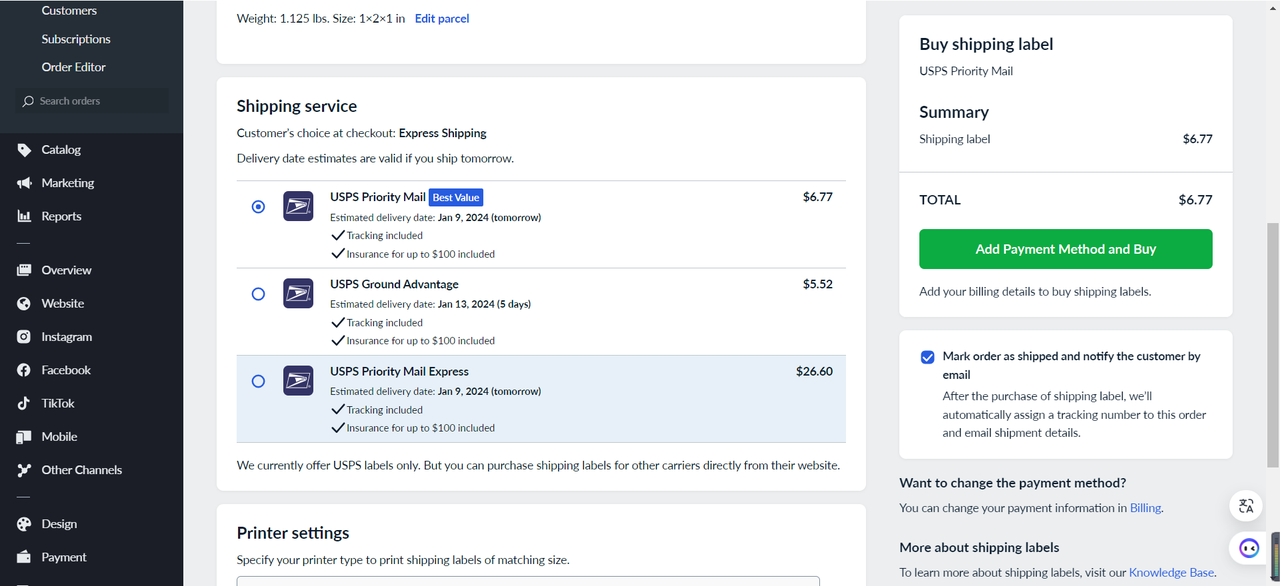Click the Marketing megaphone icon
Viewport: 1280px width, 586px height.
pyautogui.click(x=24, y=183)
